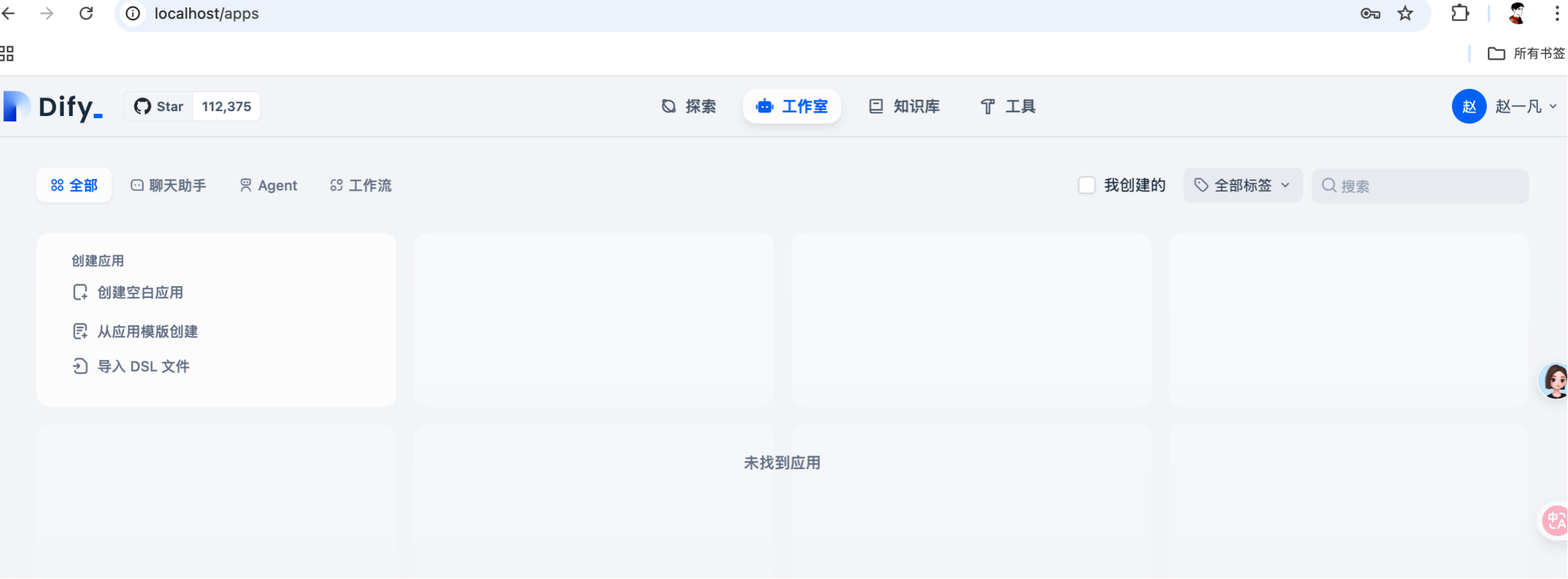Go to the 知识库 tab
Screen dimensions: 1568x579
[x=904, y=106]
